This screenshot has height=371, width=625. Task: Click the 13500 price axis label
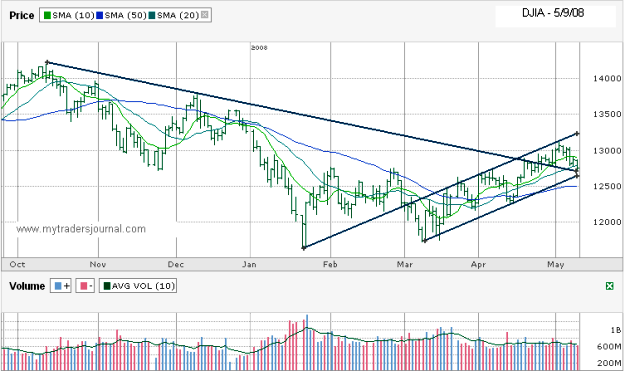point(607,114)
